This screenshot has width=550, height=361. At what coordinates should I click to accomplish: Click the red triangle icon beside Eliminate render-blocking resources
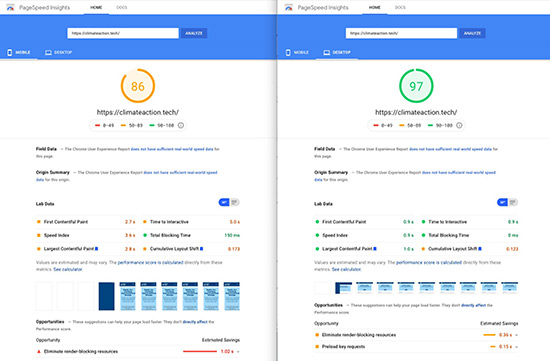coord(39,352)
